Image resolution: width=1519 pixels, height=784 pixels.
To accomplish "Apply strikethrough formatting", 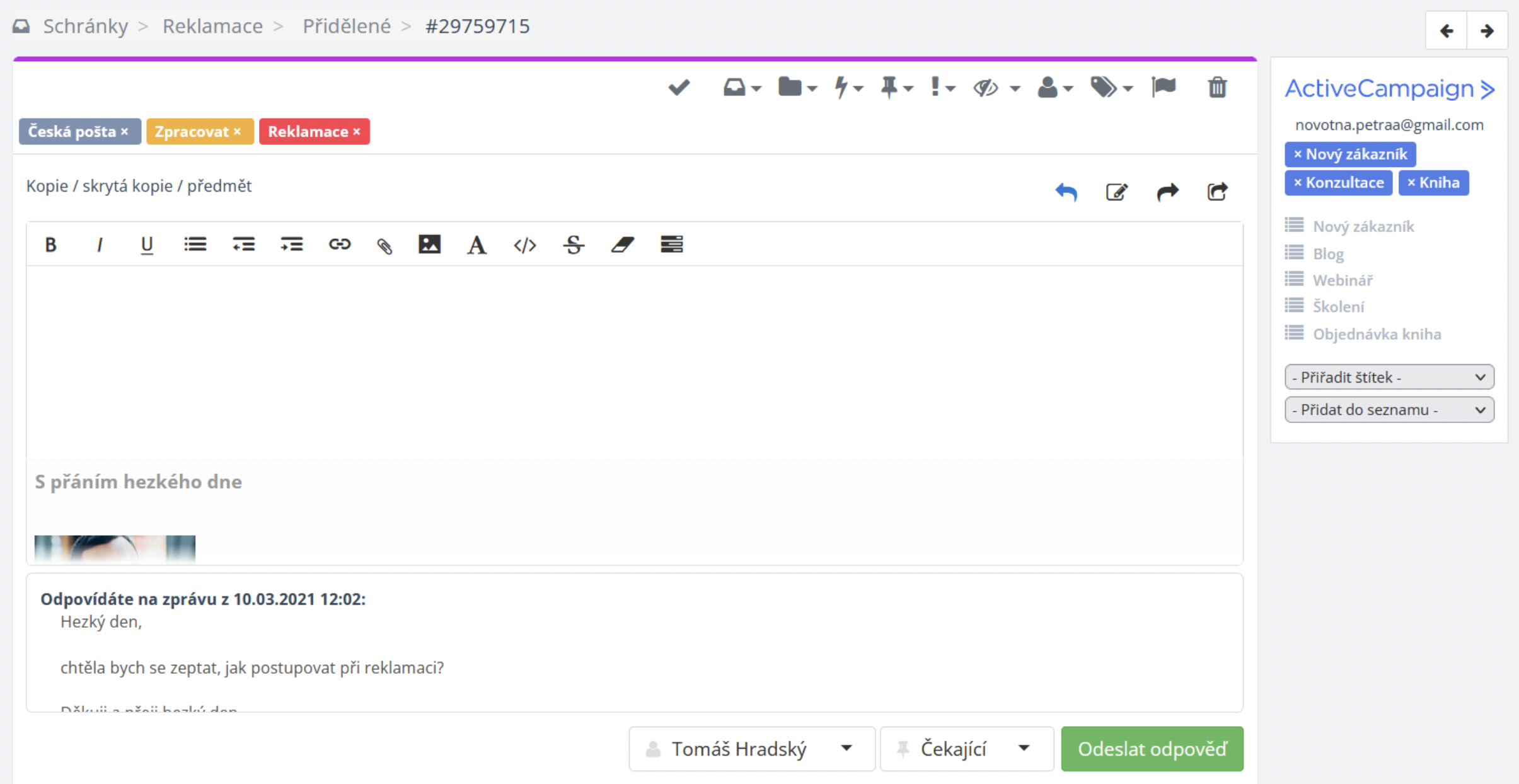I will (574, 245).
